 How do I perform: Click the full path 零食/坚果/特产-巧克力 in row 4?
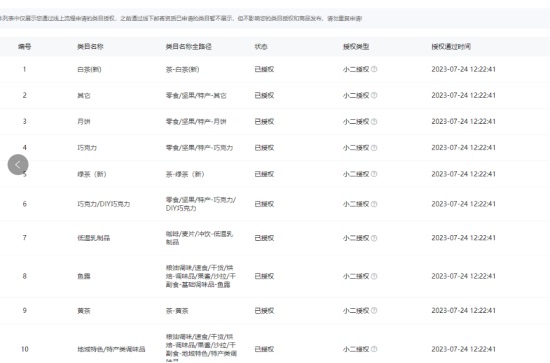click(x=199, y=148)
